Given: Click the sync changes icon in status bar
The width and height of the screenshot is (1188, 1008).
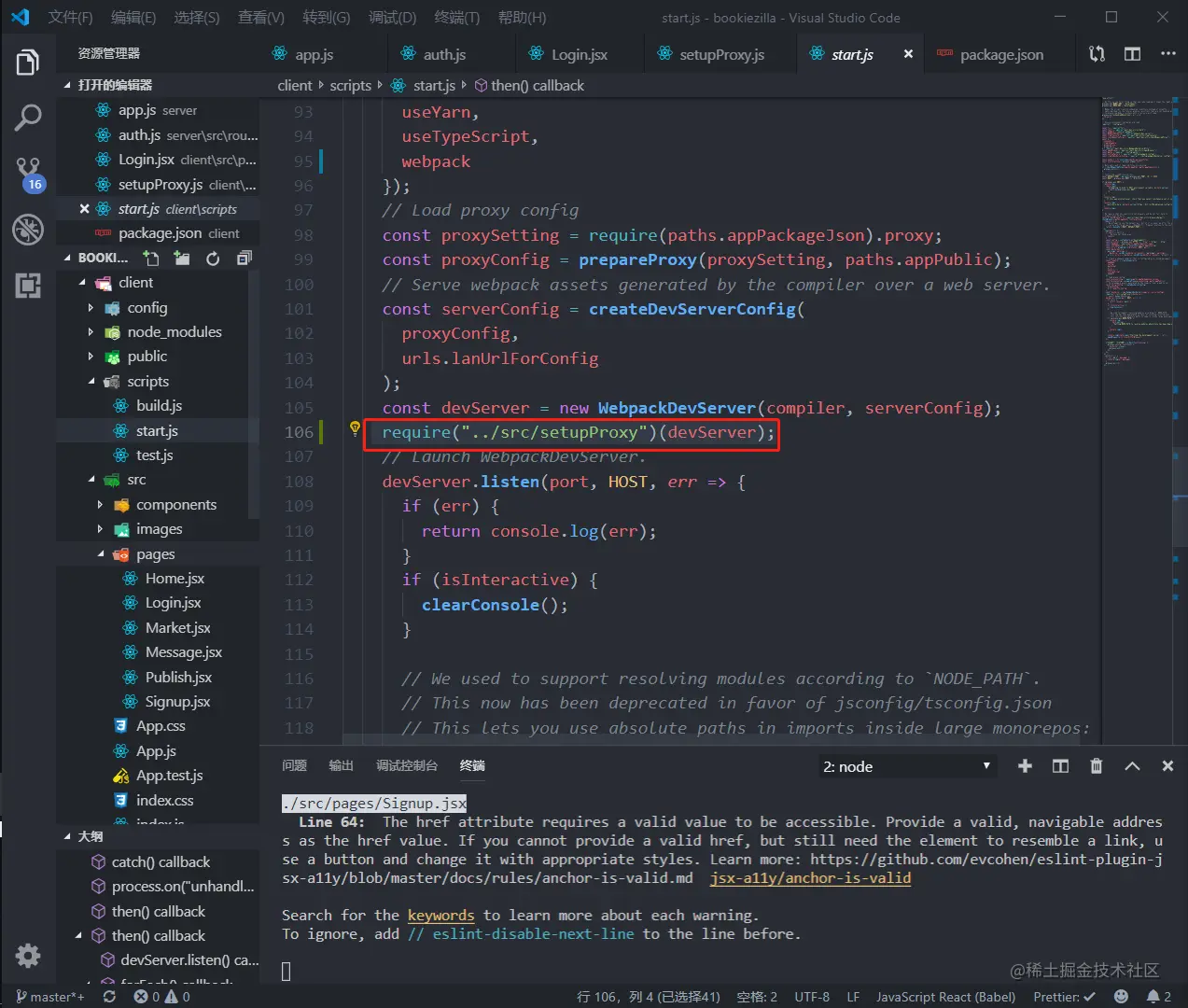Looking at the screenshot, I should pyautogui.click(x=109, y=997).
